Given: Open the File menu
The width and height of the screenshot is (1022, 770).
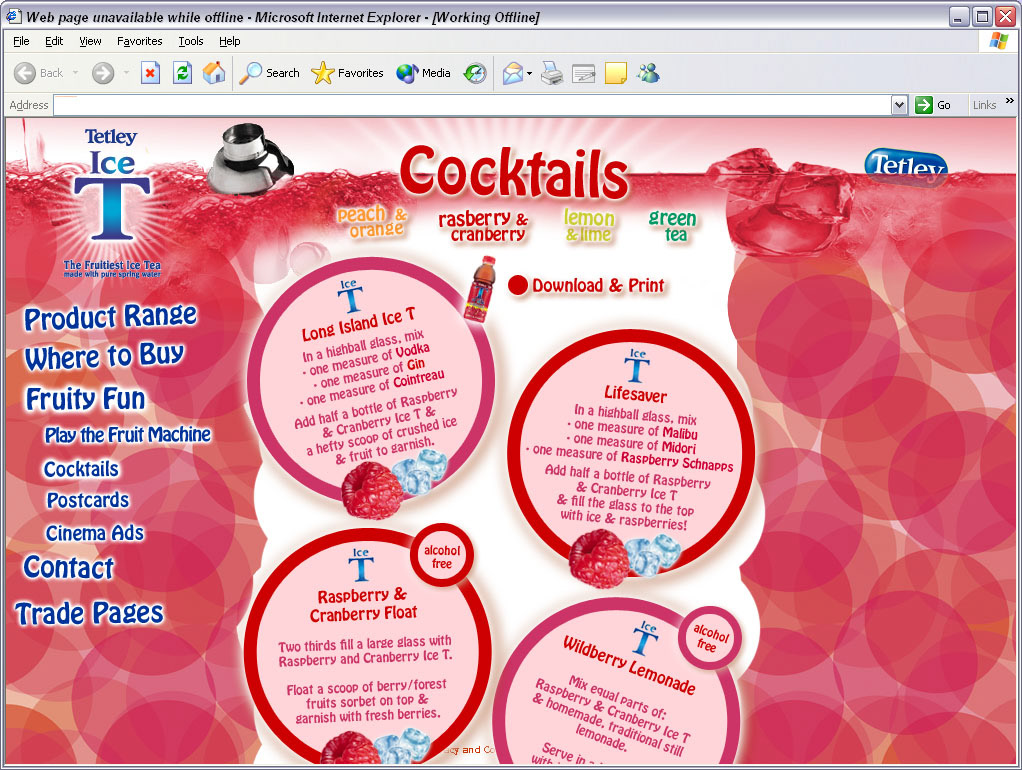Looking at the screenshot, I should click(x=21, y=41).
